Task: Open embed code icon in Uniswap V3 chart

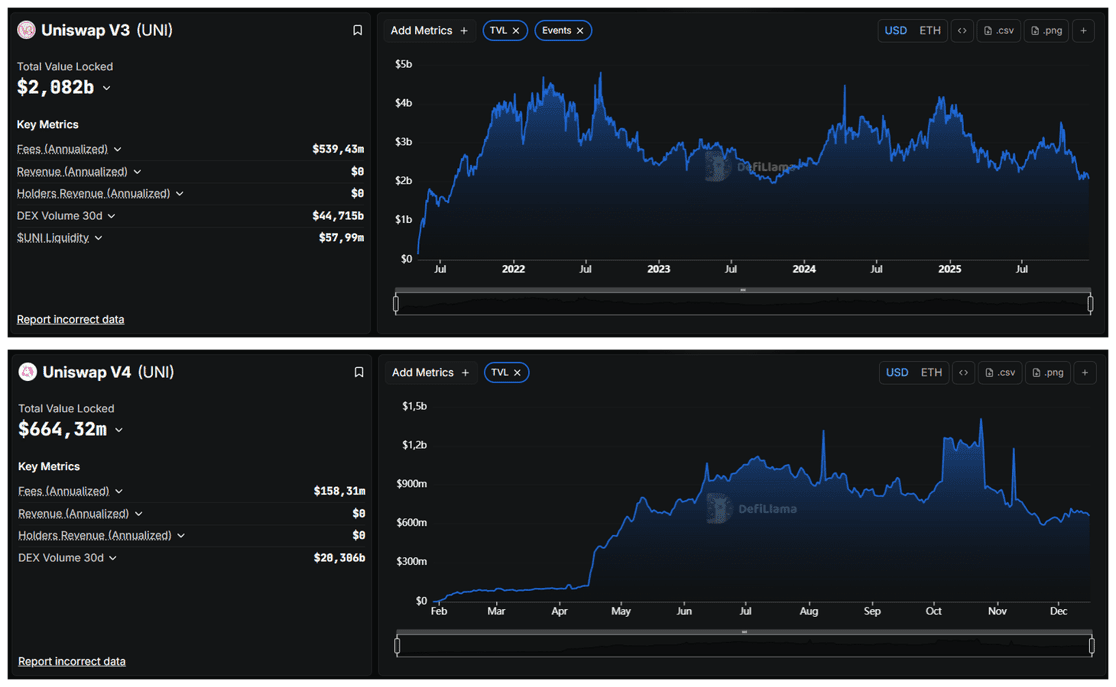Action: [962, 31]
